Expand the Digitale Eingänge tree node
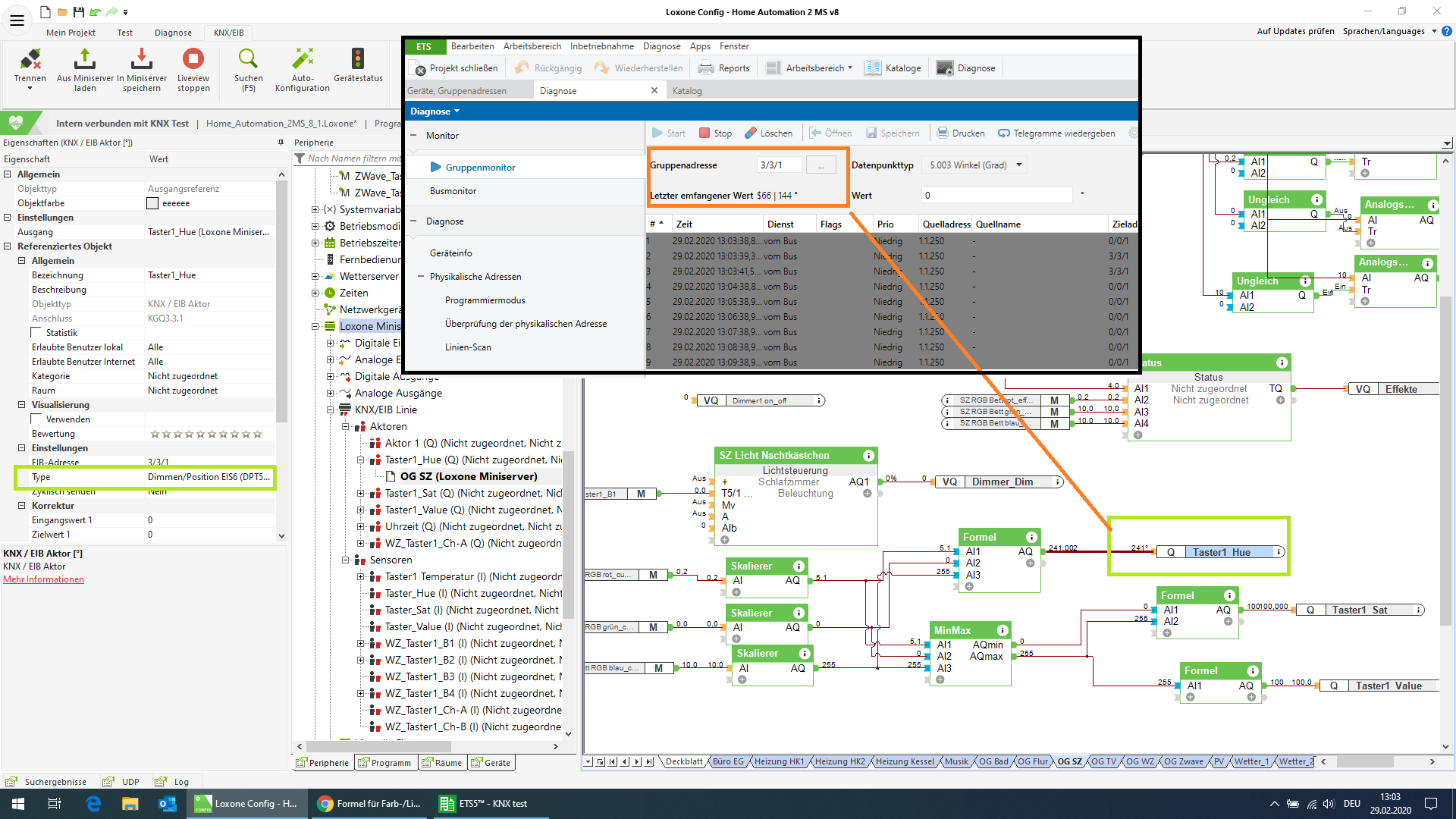The width and height of the screenshot is (1456, 819). (331, 344)
